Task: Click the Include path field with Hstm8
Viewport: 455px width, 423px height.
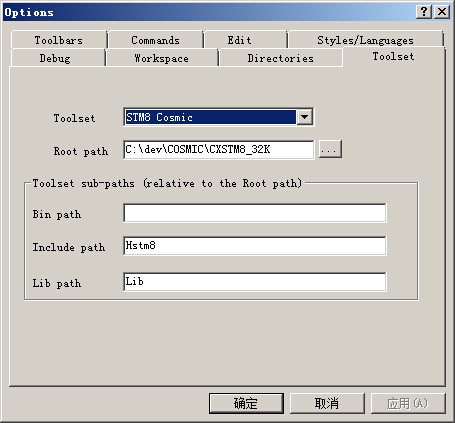Action: 255,246
